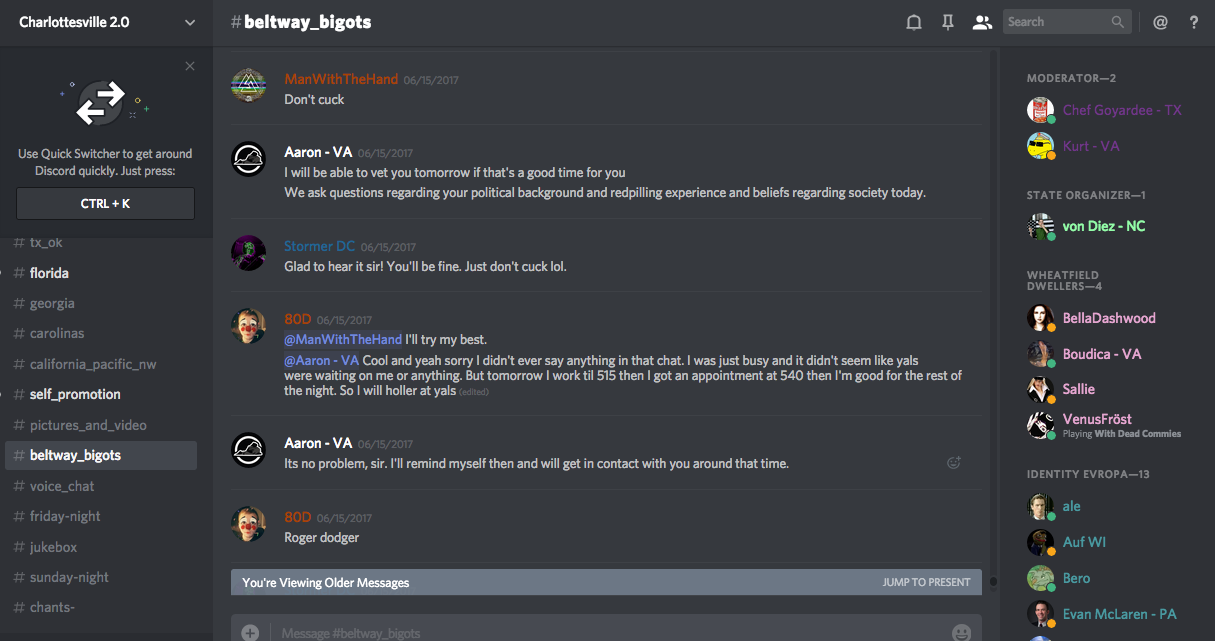Viewport: 1215px width, 641px height.
Task: Click the add reaction smiley on Aaron's message
Action: (954, 462)
